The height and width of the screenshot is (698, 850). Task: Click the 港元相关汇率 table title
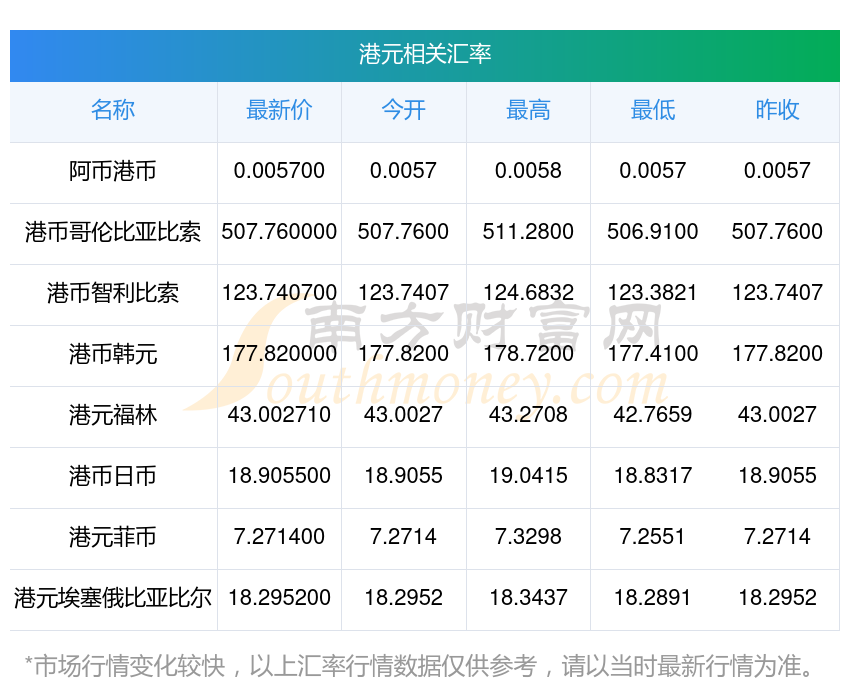(424, 55)
